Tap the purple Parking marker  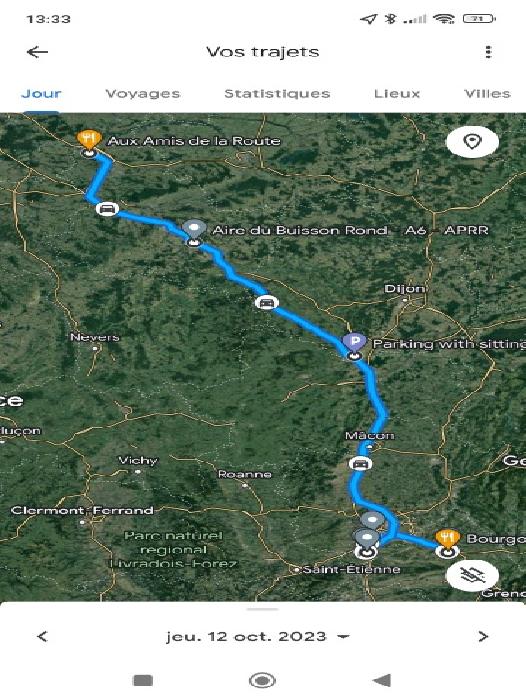(x=354, y=342)
